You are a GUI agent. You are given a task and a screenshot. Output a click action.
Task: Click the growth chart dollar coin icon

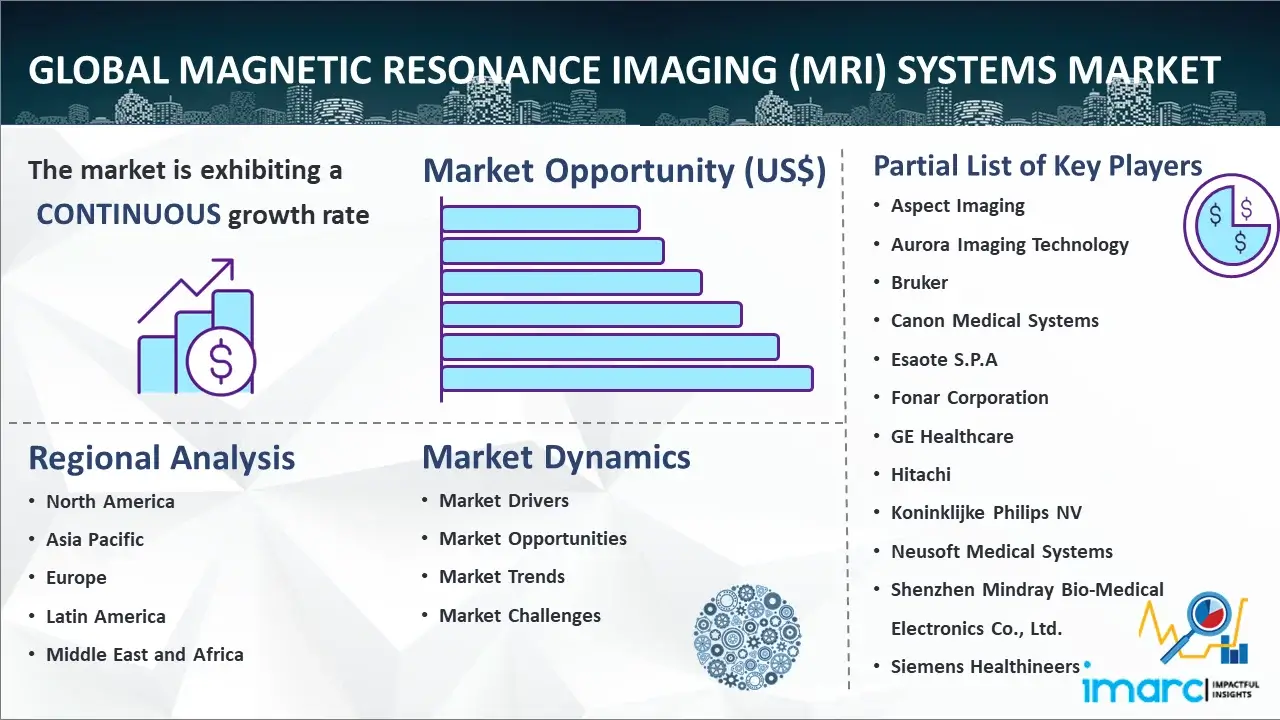196,328
